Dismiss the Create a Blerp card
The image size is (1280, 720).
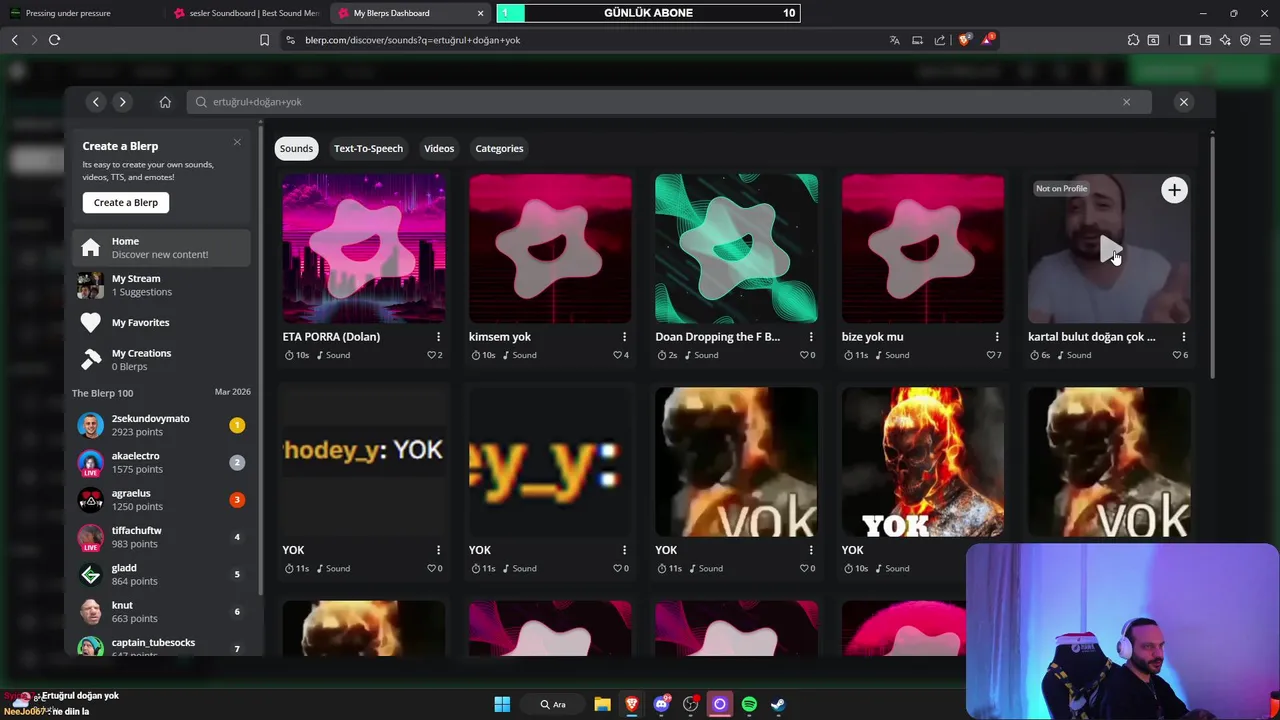237,142
